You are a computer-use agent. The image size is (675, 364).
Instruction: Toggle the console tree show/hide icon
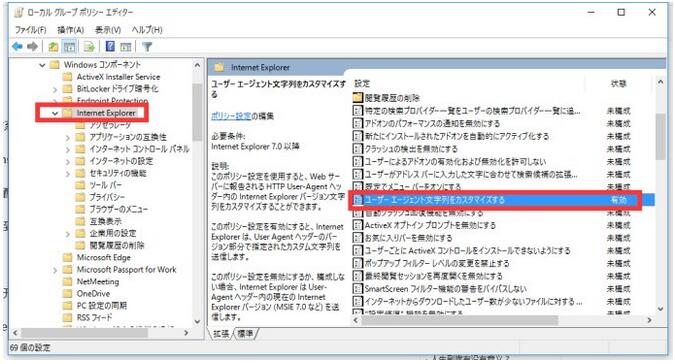click(x=69, y=46)
